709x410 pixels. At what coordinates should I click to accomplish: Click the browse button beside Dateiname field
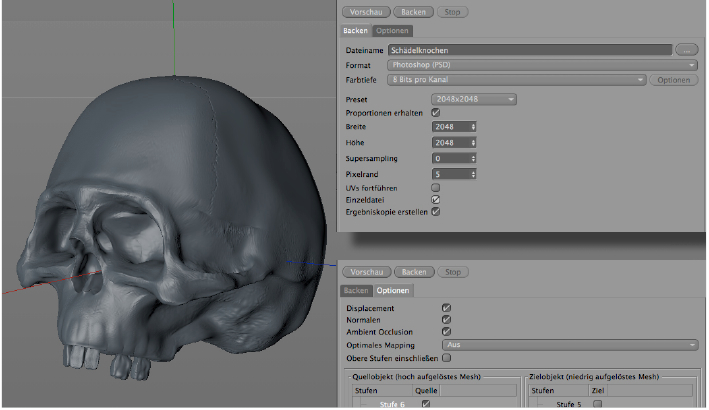pyautogui.click(x=686, y=48)
